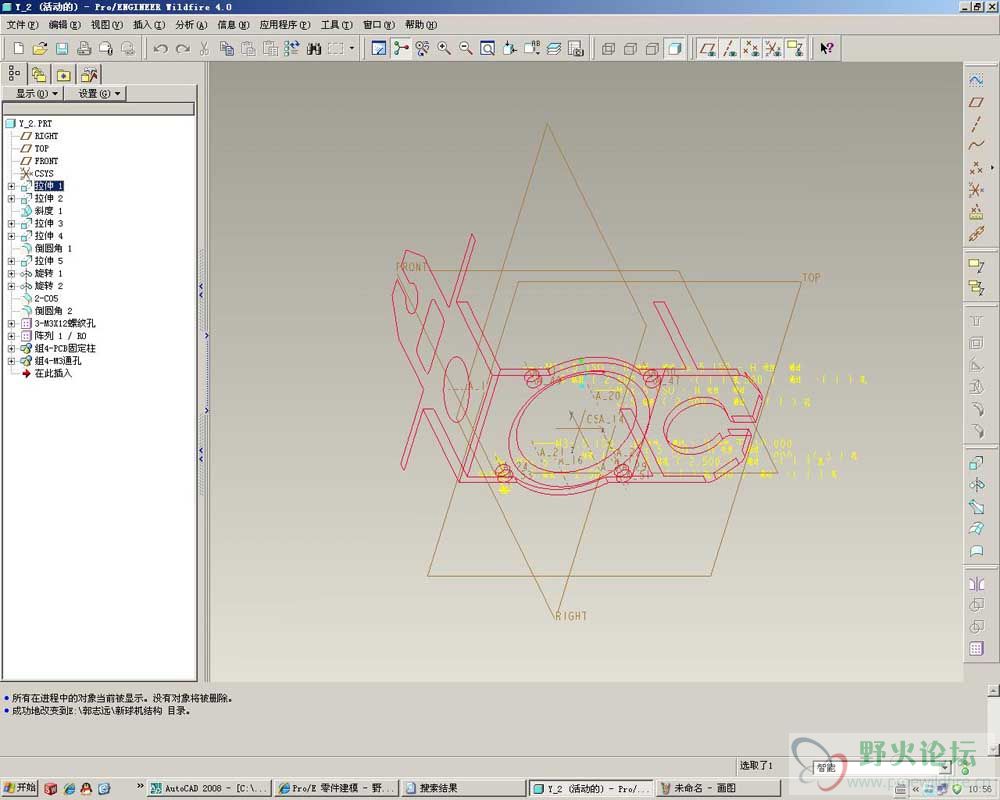Viewport: 1000px width, 800px height.
Task: Expand the 拉伸 1 feature
Action: 11,186
